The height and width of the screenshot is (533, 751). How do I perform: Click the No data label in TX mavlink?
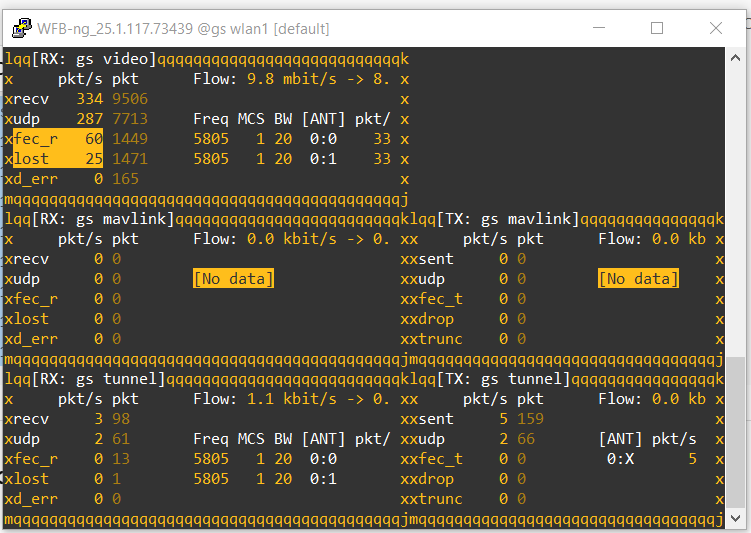638,279
